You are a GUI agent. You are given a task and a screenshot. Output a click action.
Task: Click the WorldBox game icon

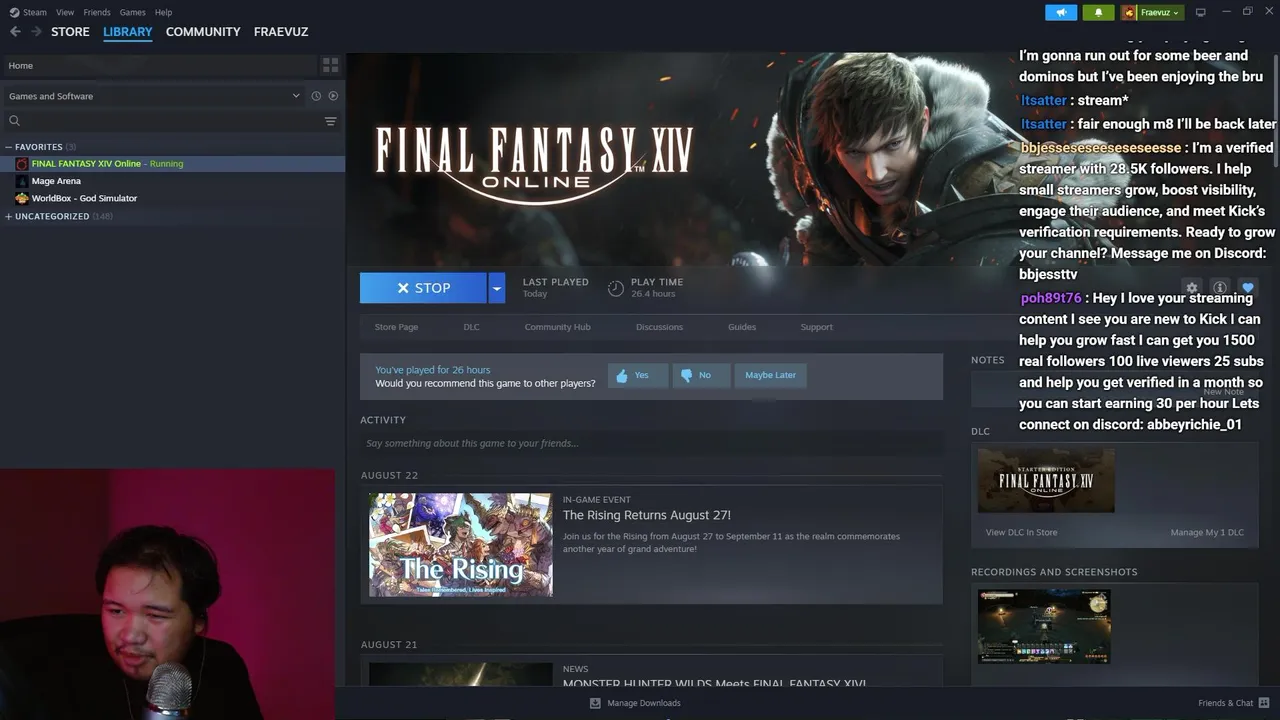click(x=22, y=198)
